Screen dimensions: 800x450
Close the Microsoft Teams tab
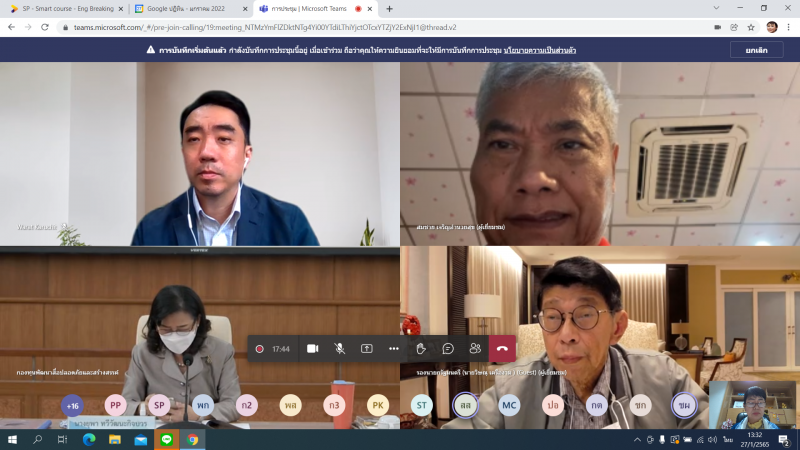[370, 9]
